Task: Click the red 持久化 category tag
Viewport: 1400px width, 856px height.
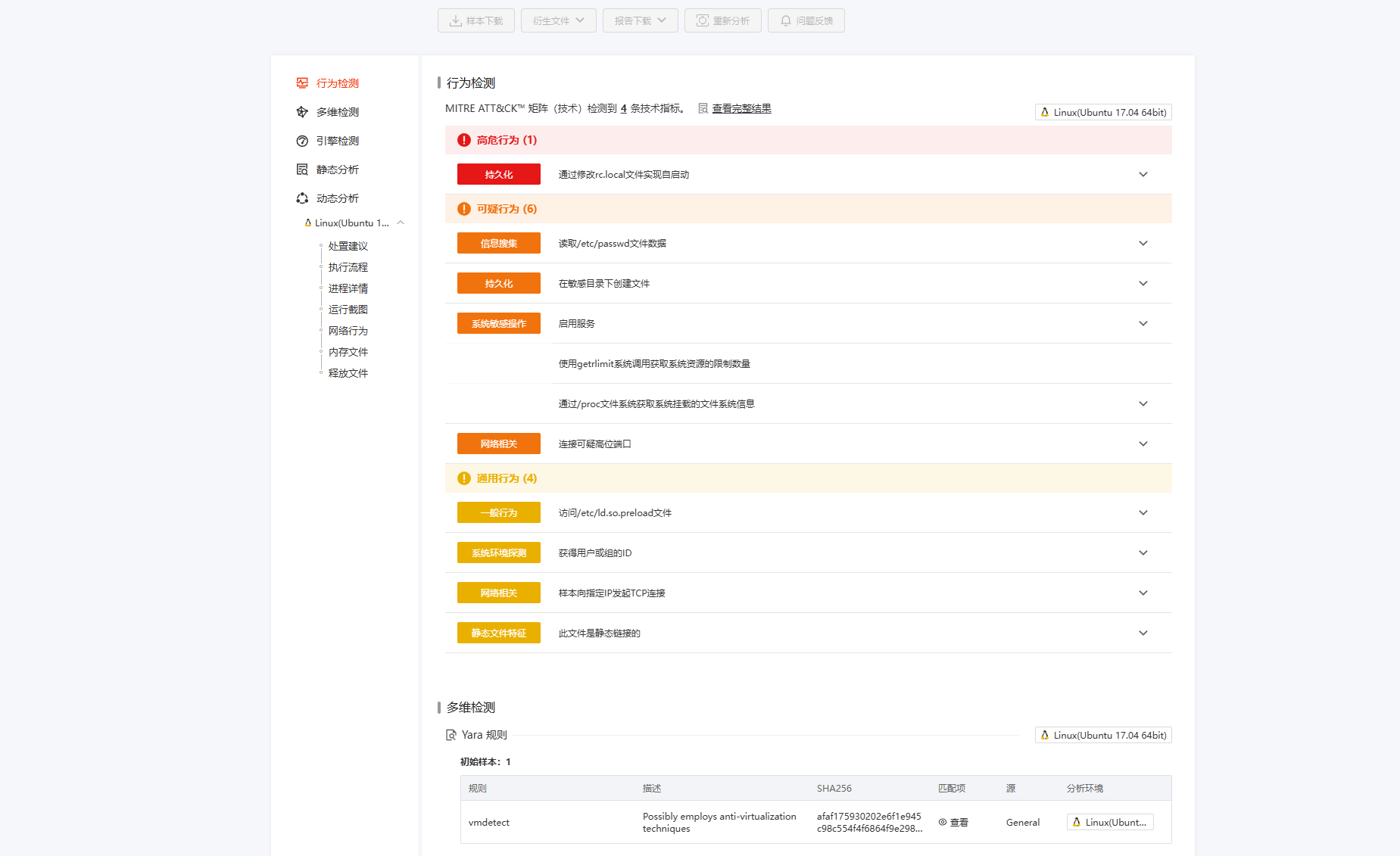Action: coord(498,175)
